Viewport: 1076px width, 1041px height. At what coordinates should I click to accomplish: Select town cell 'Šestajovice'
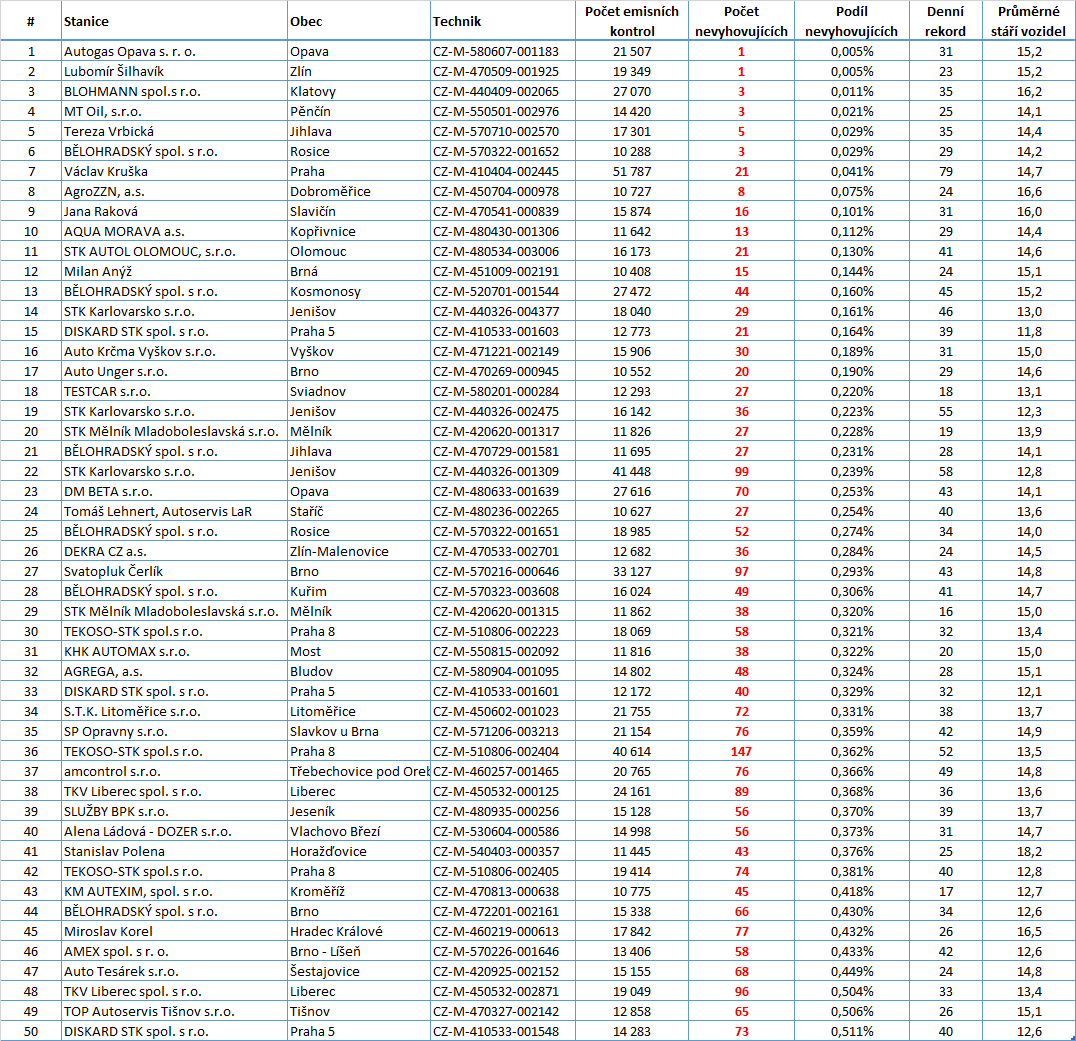[359, 971]
